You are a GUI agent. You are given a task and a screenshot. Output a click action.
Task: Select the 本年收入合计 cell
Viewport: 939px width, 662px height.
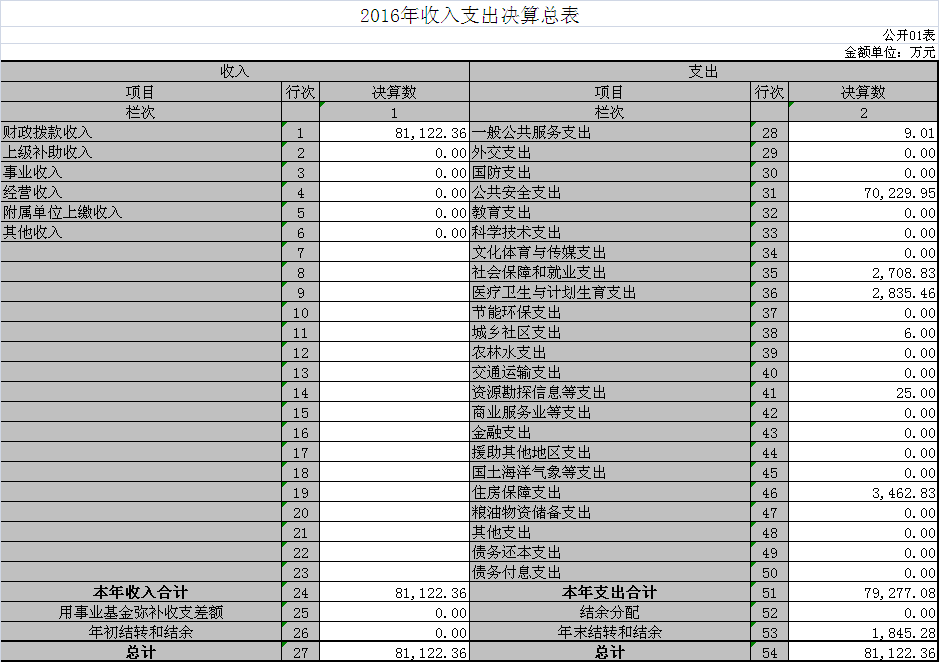pyautogui.click(x=140, y=593)
